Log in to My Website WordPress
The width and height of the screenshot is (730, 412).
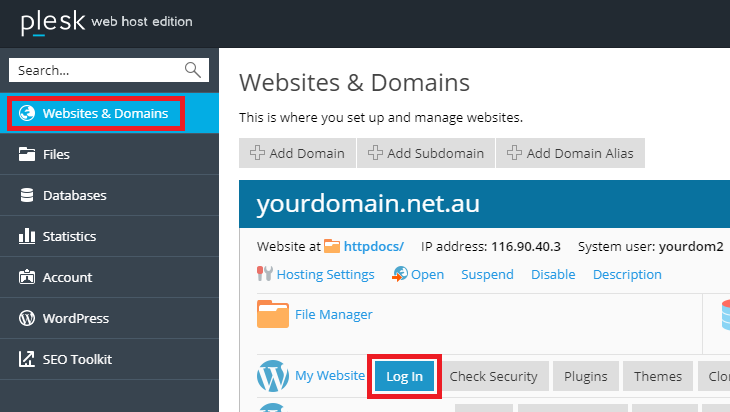[x=405, y=376]
